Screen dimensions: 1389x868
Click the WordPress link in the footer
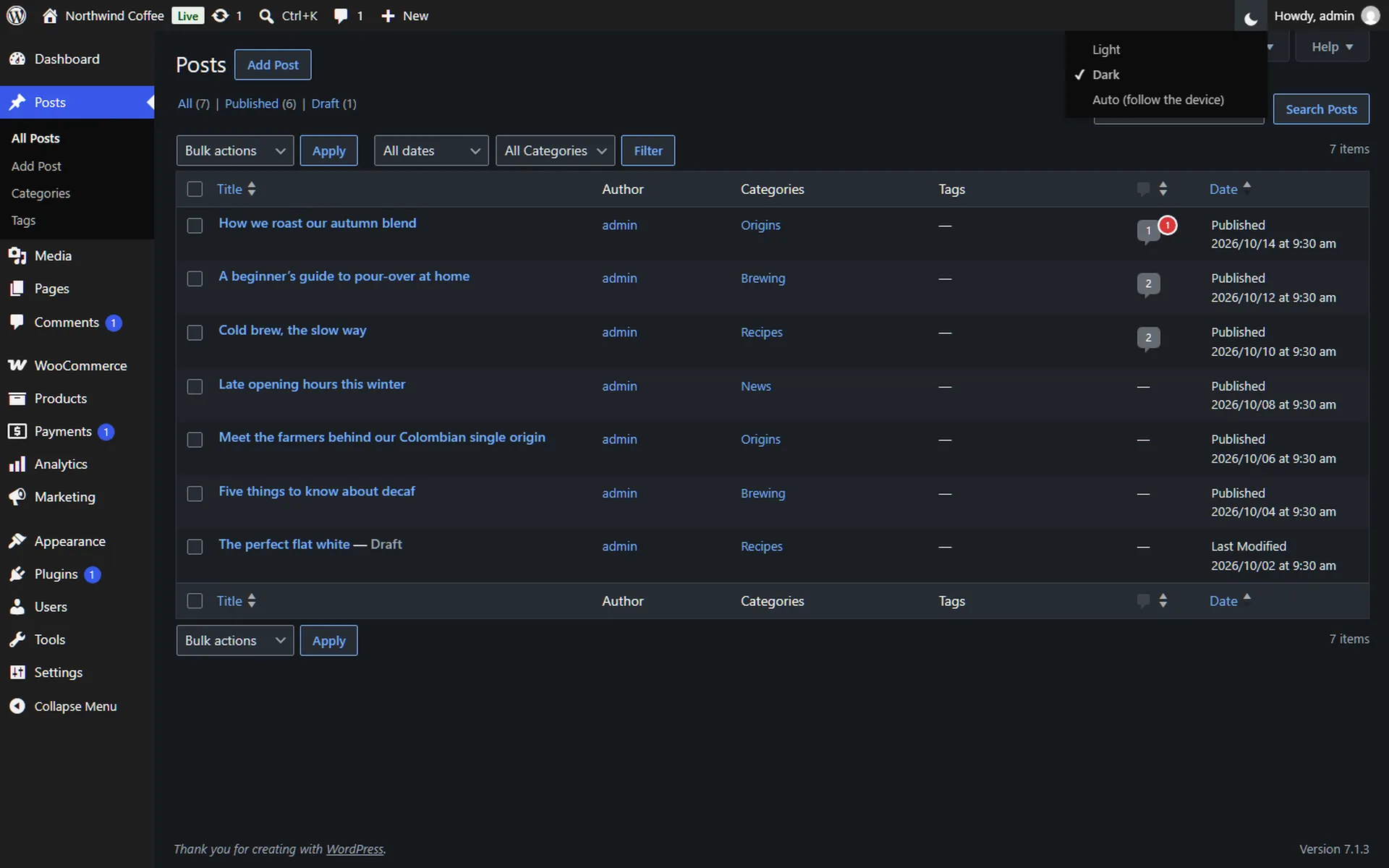354,849
